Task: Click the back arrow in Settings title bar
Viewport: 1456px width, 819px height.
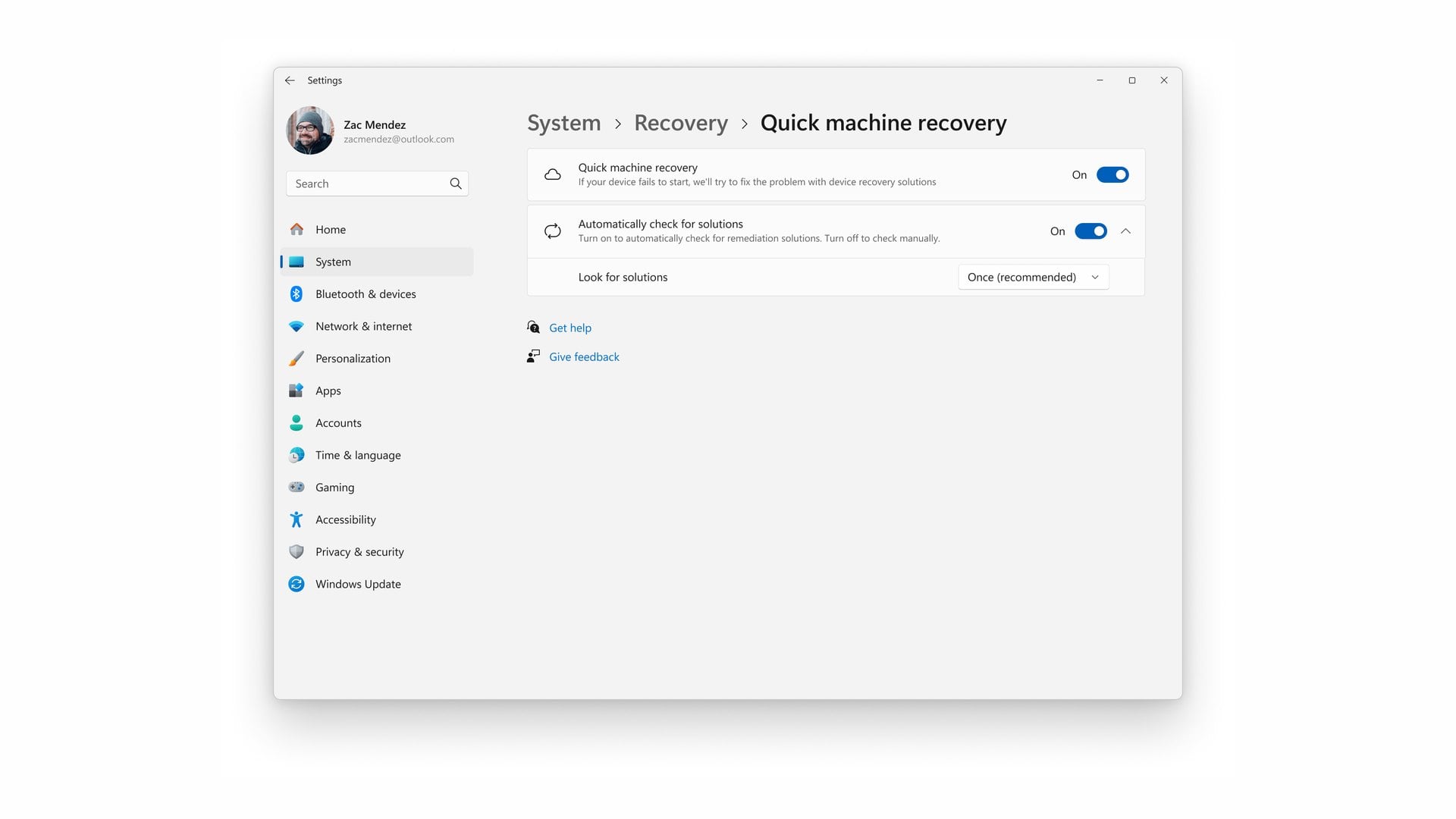Action: coord(290,80)
